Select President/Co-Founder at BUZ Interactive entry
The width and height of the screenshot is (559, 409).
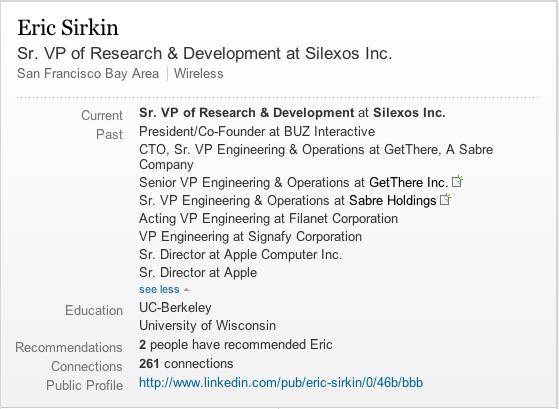(257, 132)
